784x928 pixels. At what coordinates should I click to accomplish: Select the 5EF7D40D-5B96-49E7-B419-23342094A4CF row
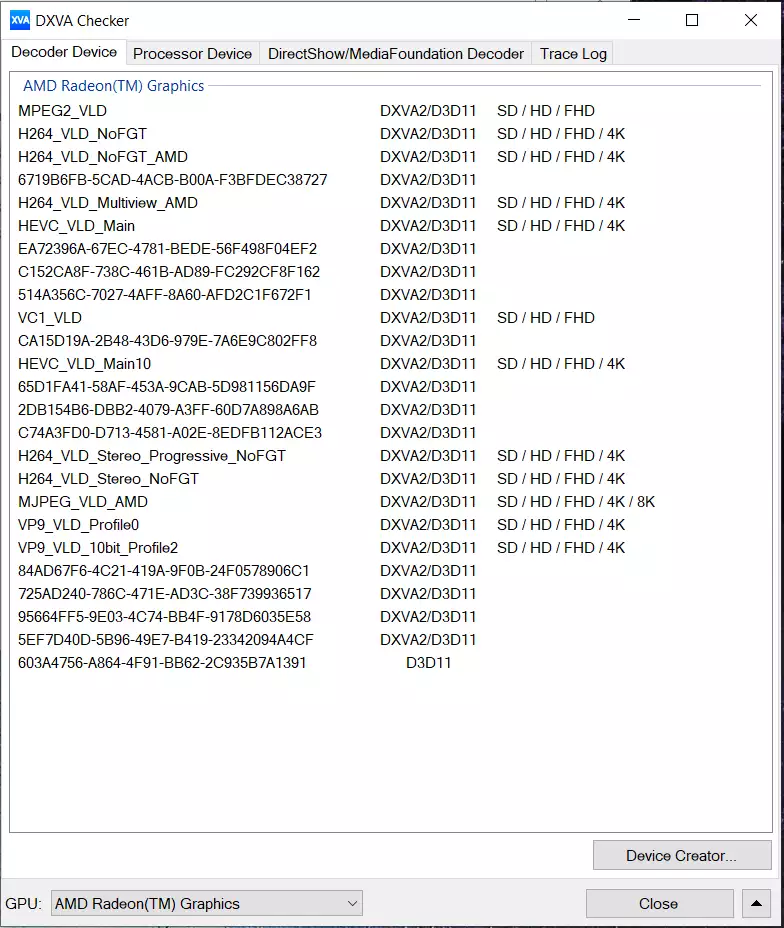point(391,640)
